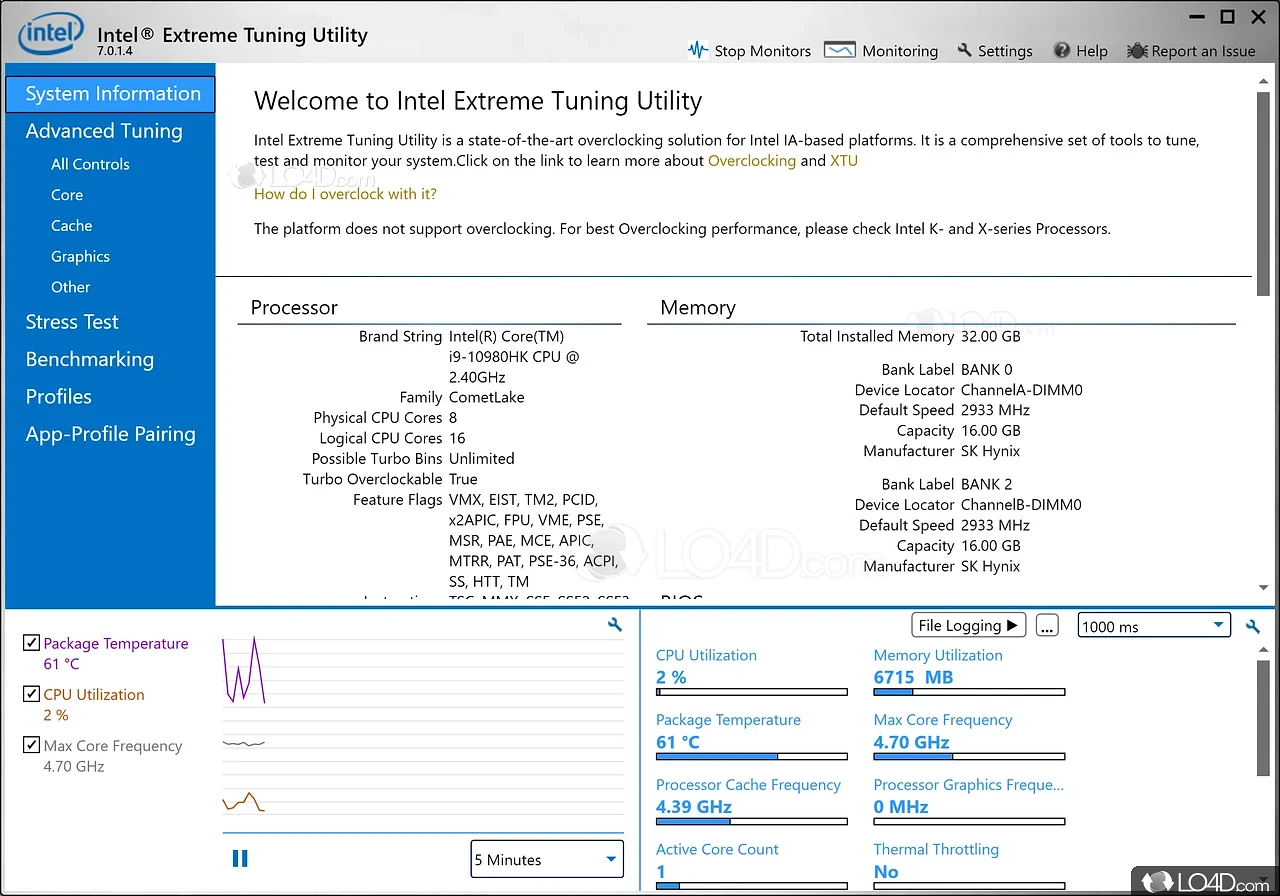Image resolution: width=1280 pixels, height=896 pixels.
Task: Open graph panel wrench settings icon
Action: tap(615, 625)
